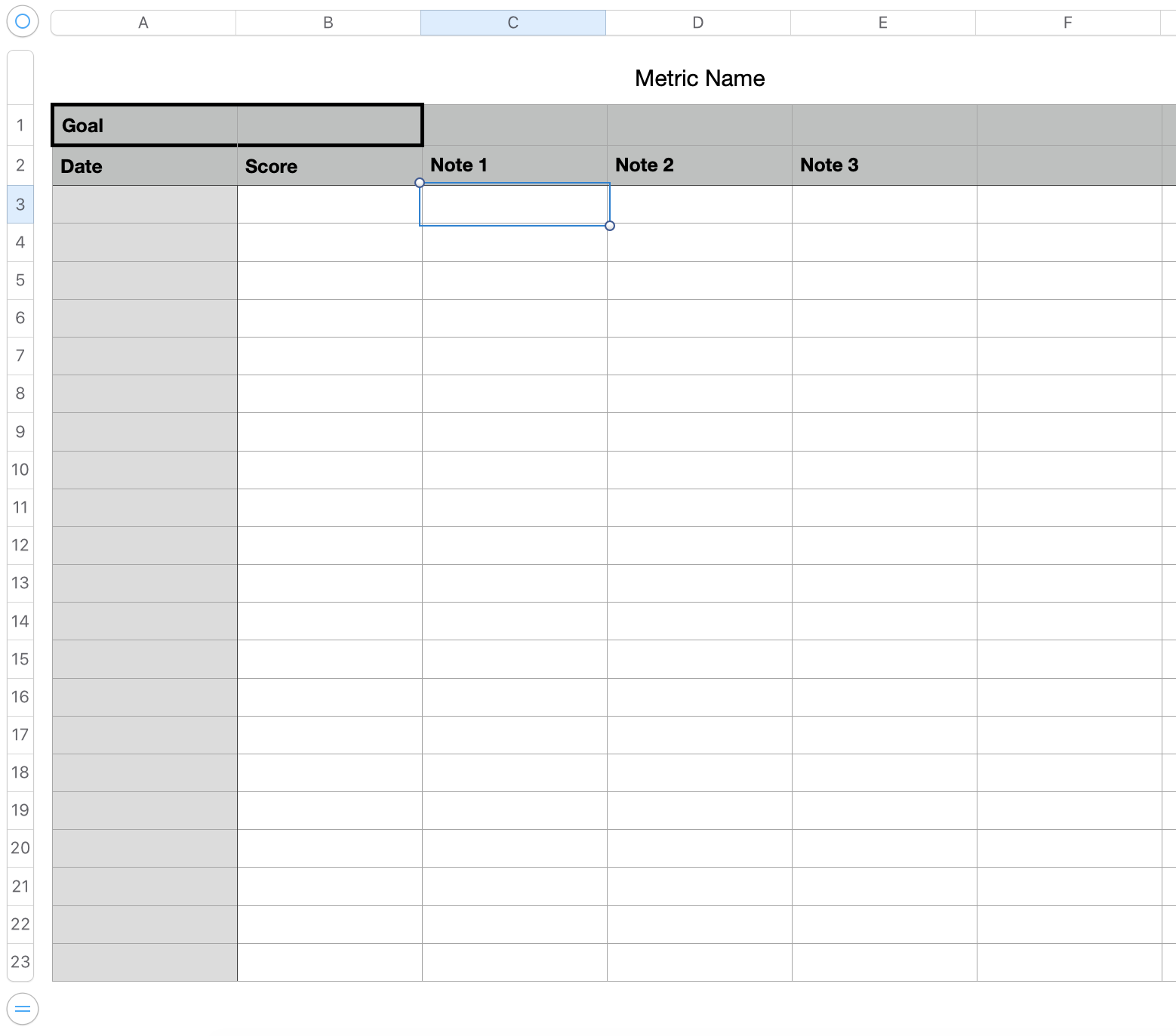Select row 16 header
The width and height of the screenshot is (1176, 1036).
[20, 697]
